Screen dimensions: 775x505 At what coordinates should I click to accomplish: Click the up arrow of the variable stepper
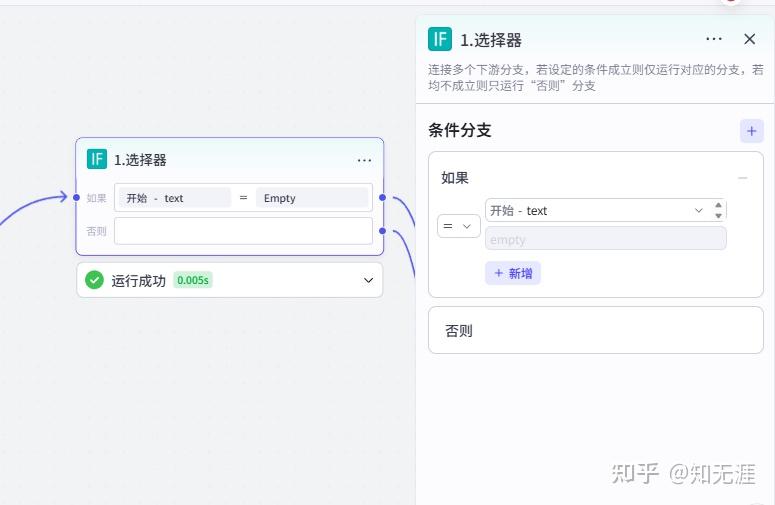pyautogui.click(x=718, y=205)
